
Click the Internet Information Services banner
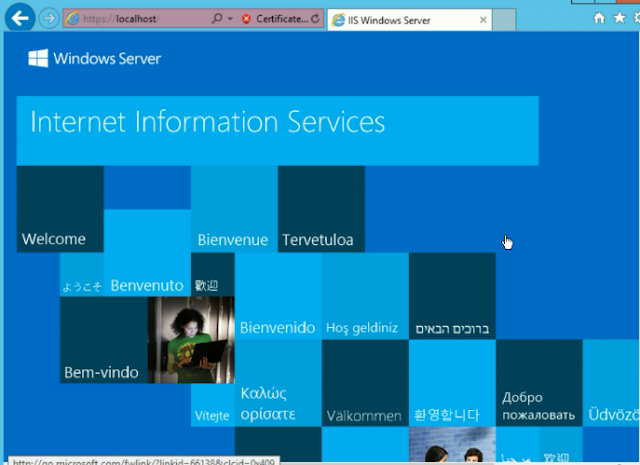(278, 131)
